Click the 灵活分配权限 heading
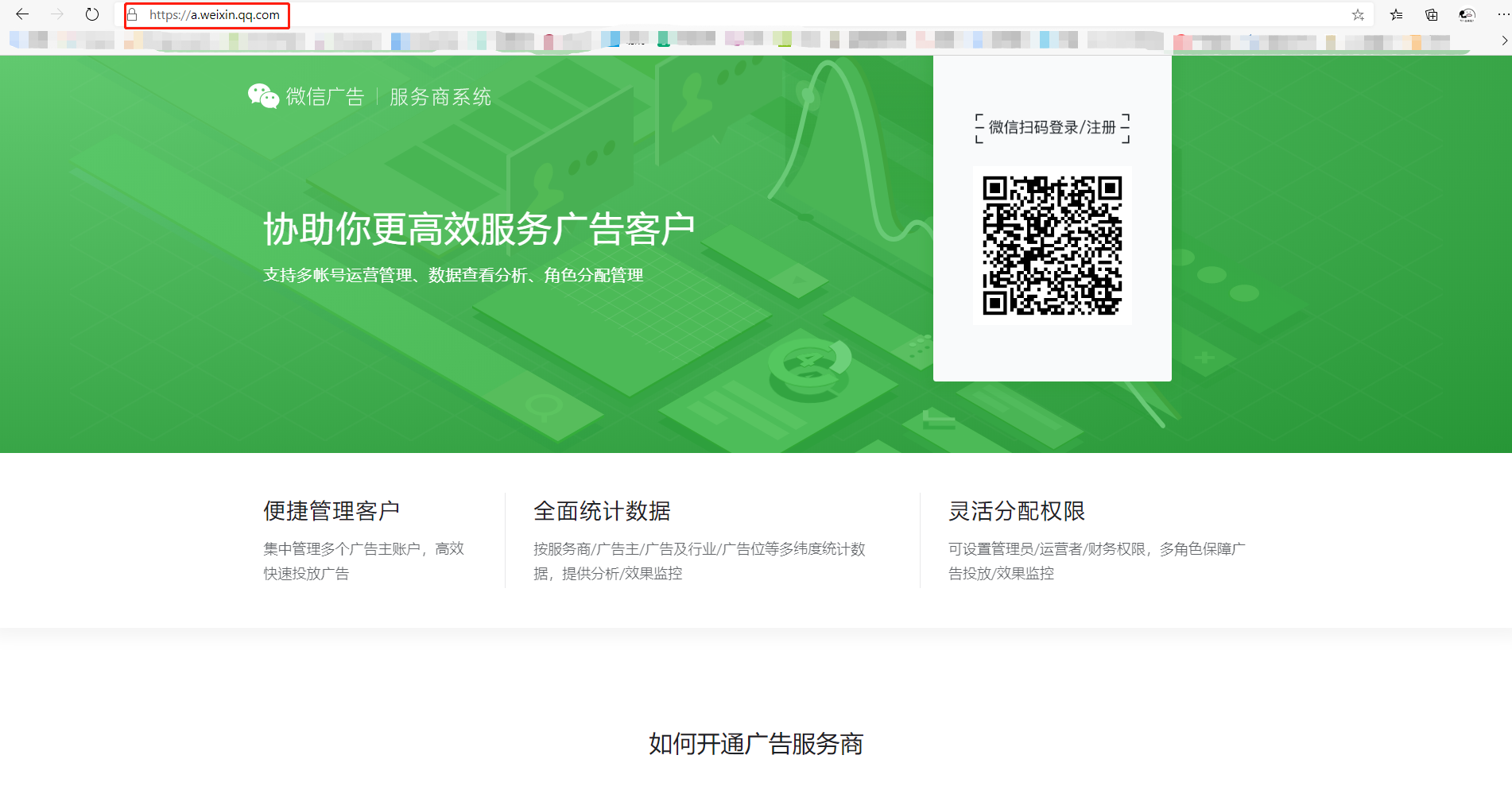The image size is (1512, 786). [x=1017, y=511]
